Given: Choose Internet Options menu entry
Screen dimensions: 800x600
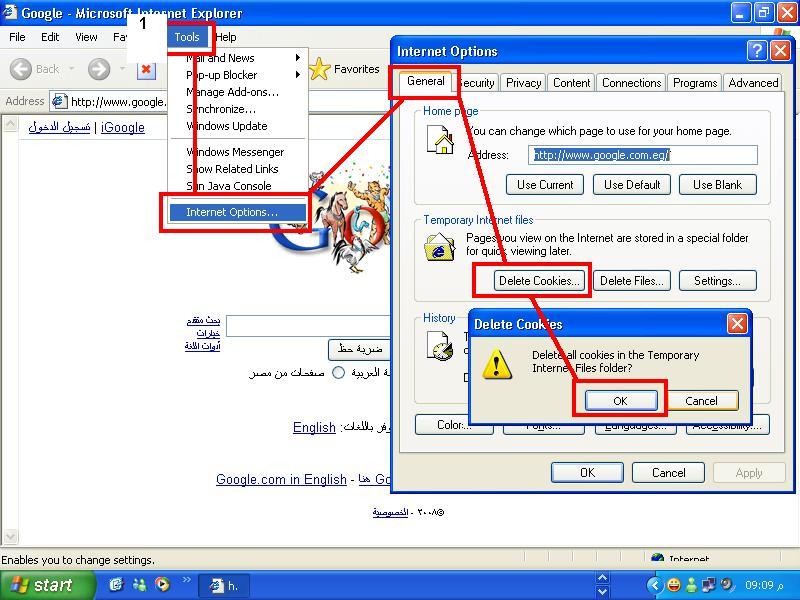Looking at the screenshot, I should pos(238,212).
